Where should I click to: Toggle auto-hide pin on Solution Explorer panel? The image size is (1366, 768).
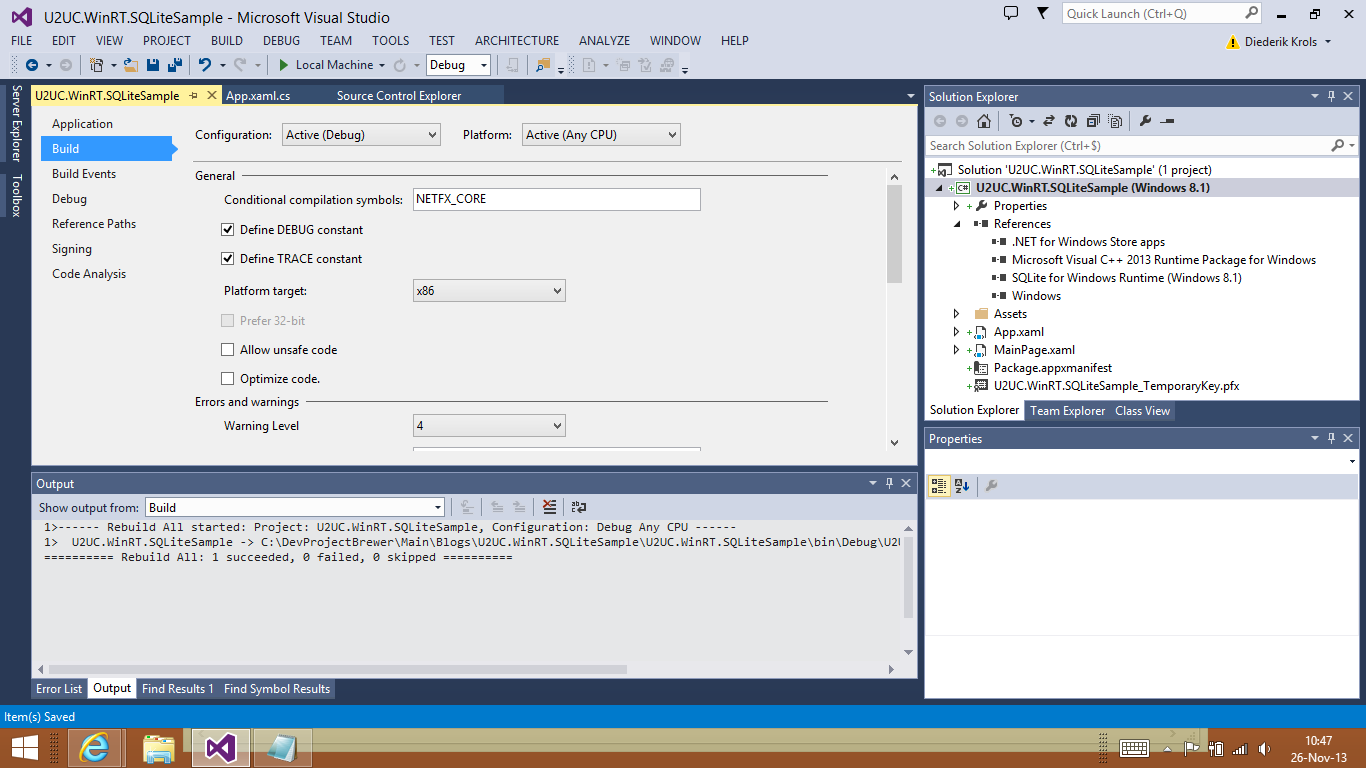[x=1331, y=96]
